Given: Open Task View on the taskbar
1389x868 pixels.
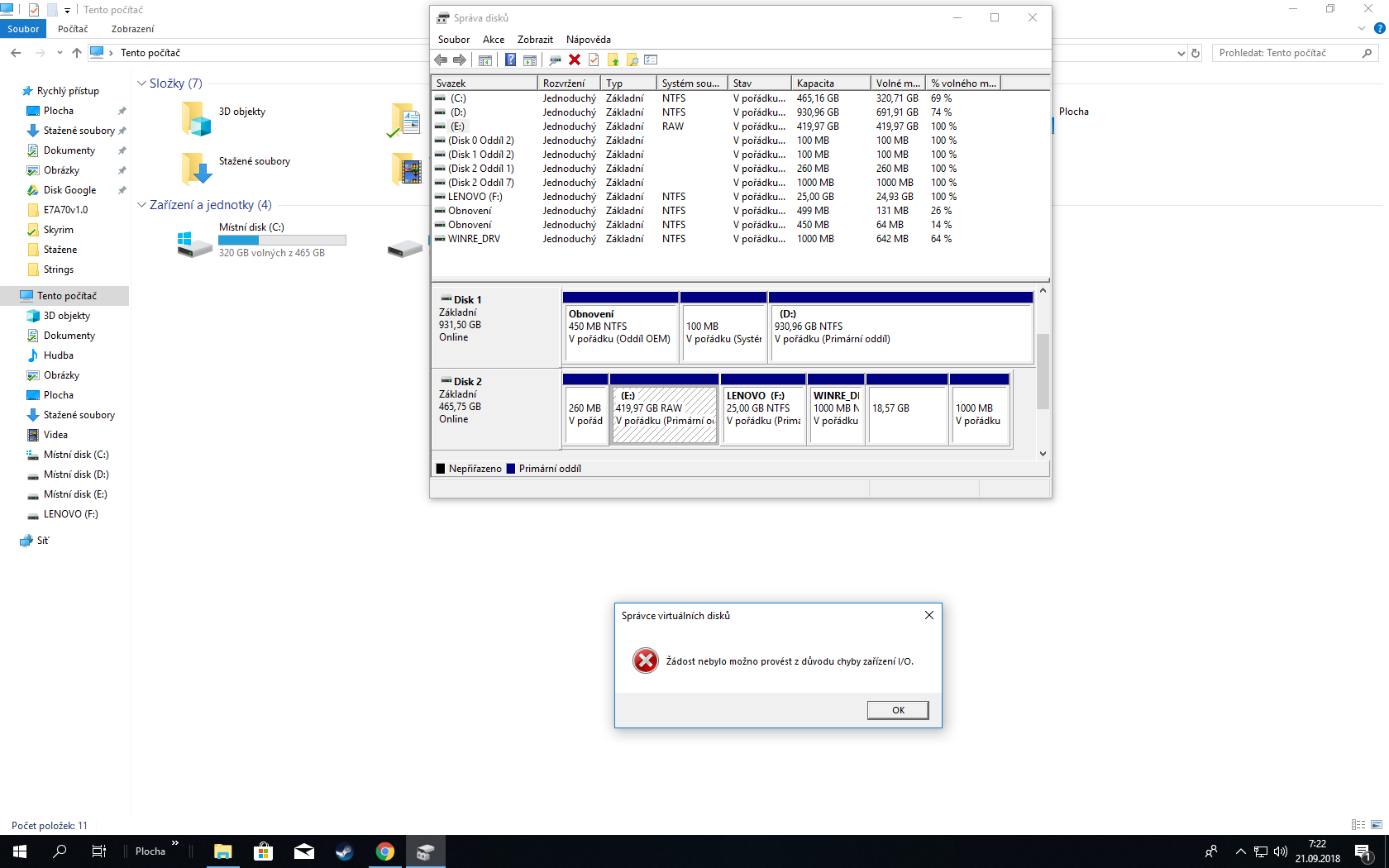Looking at the screenshot, I should point(99,851).
